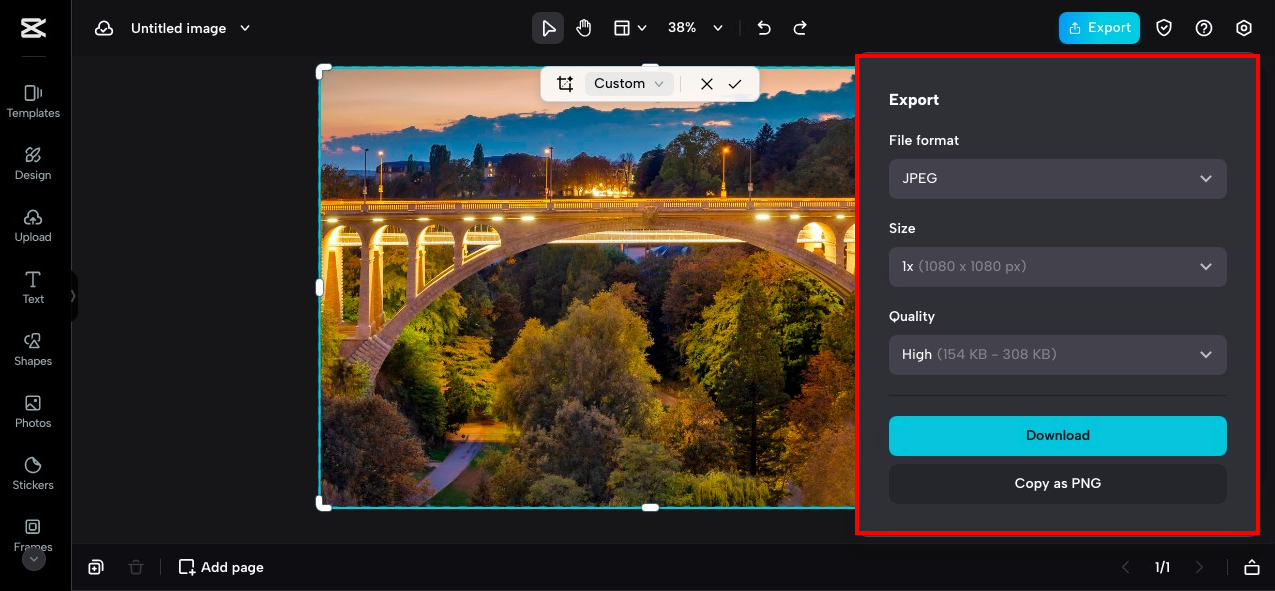The width and height of the screenshot is (1275, 591).
Task: Open the Upload panel
Action: 33,225
